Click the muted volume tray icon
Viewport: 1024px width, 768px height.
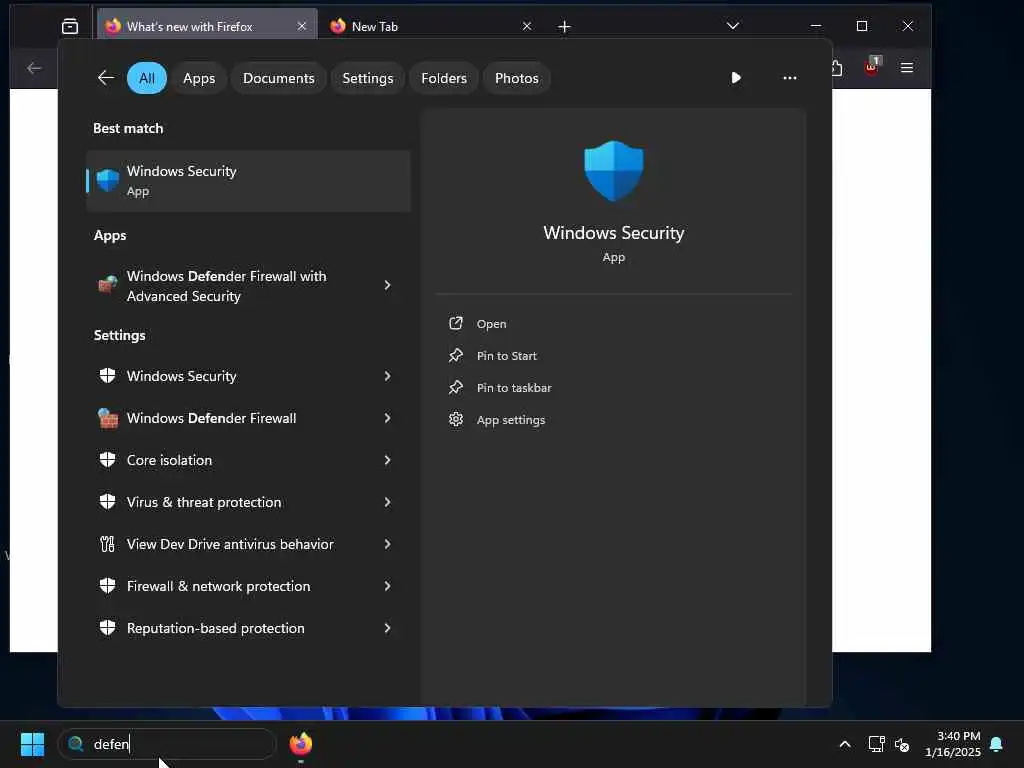pos(902,744)
